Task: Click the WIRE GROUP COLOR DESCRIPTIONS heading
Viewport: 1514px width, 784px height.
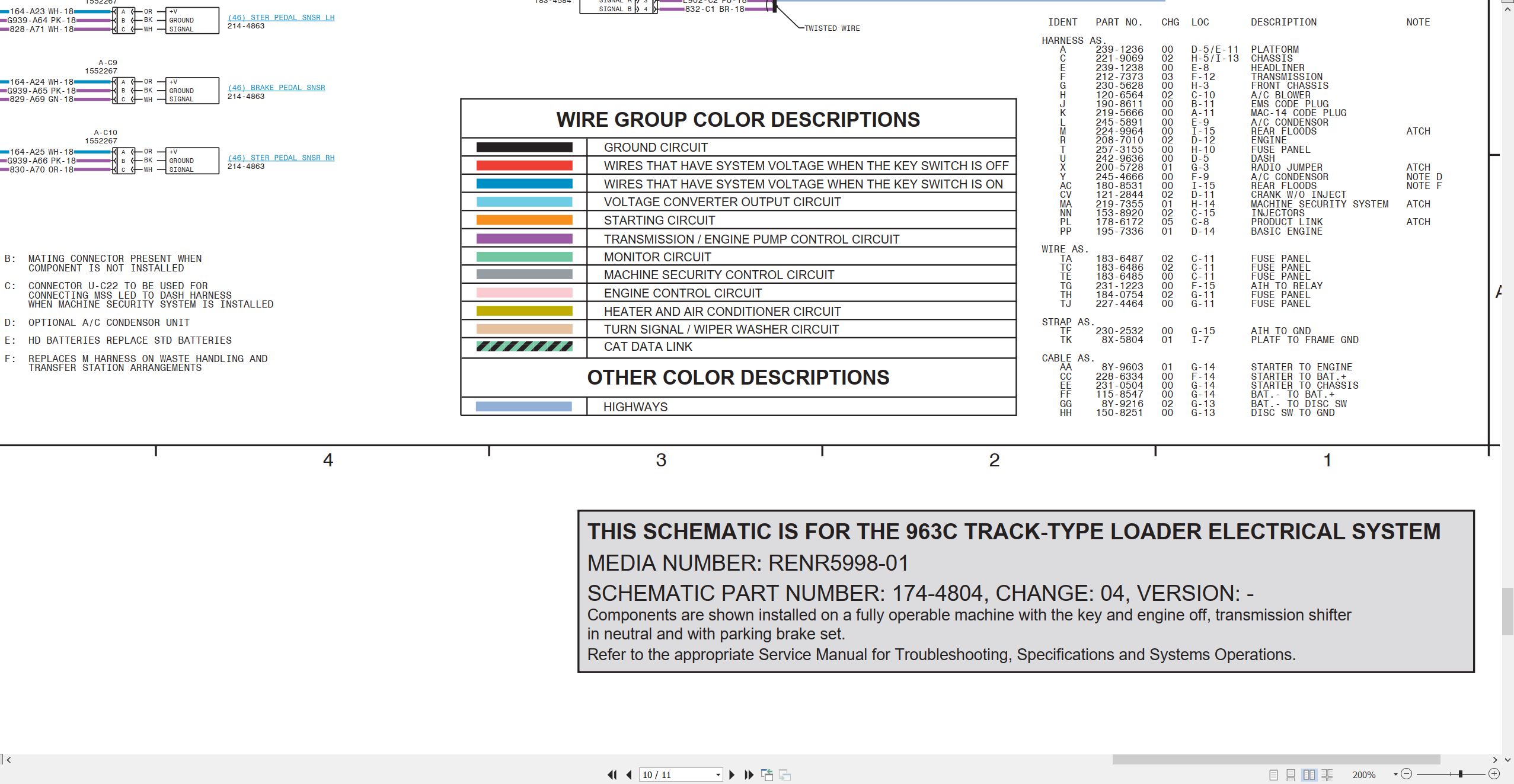Action: 738,120
